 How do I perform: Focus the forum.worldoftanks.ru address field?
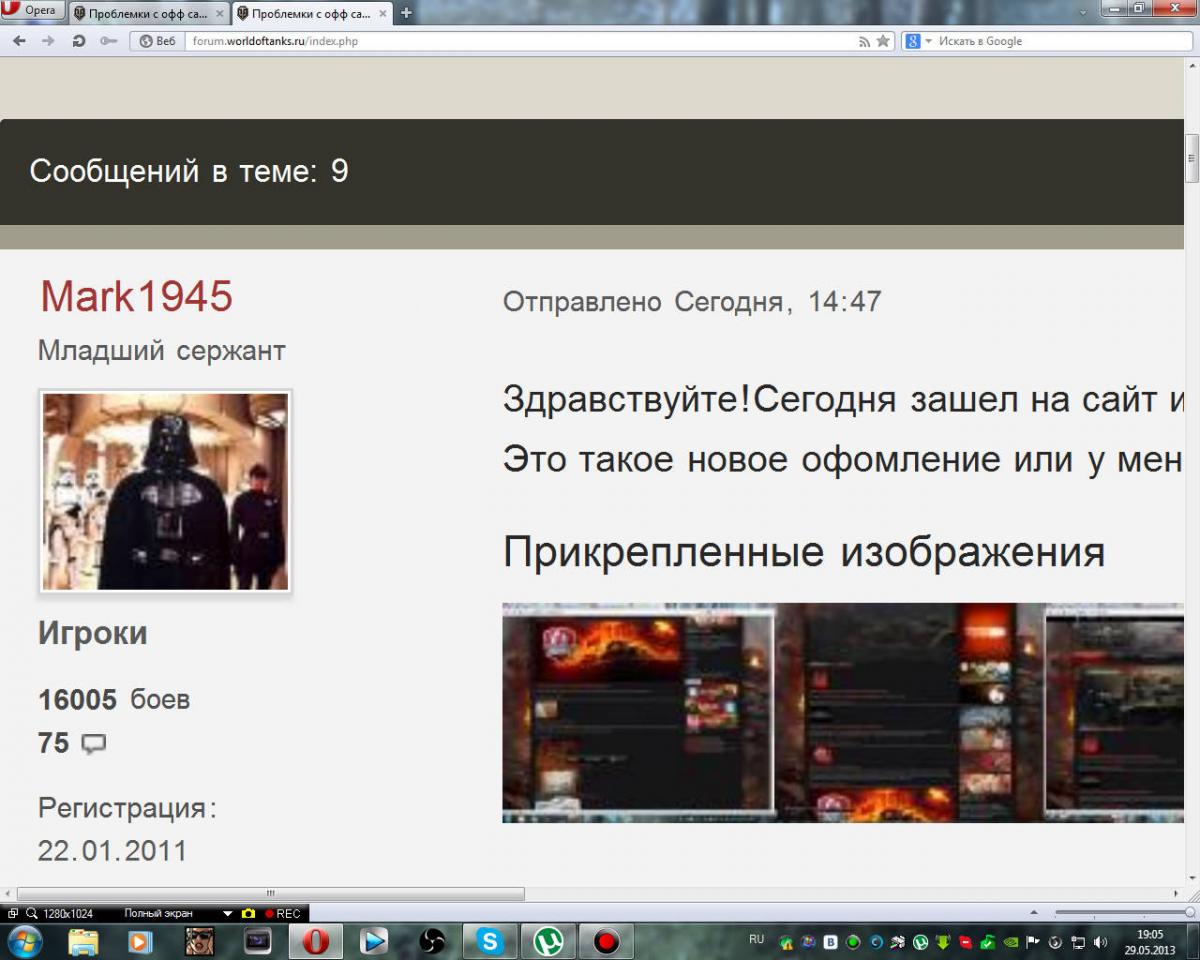tap(520, 41)
